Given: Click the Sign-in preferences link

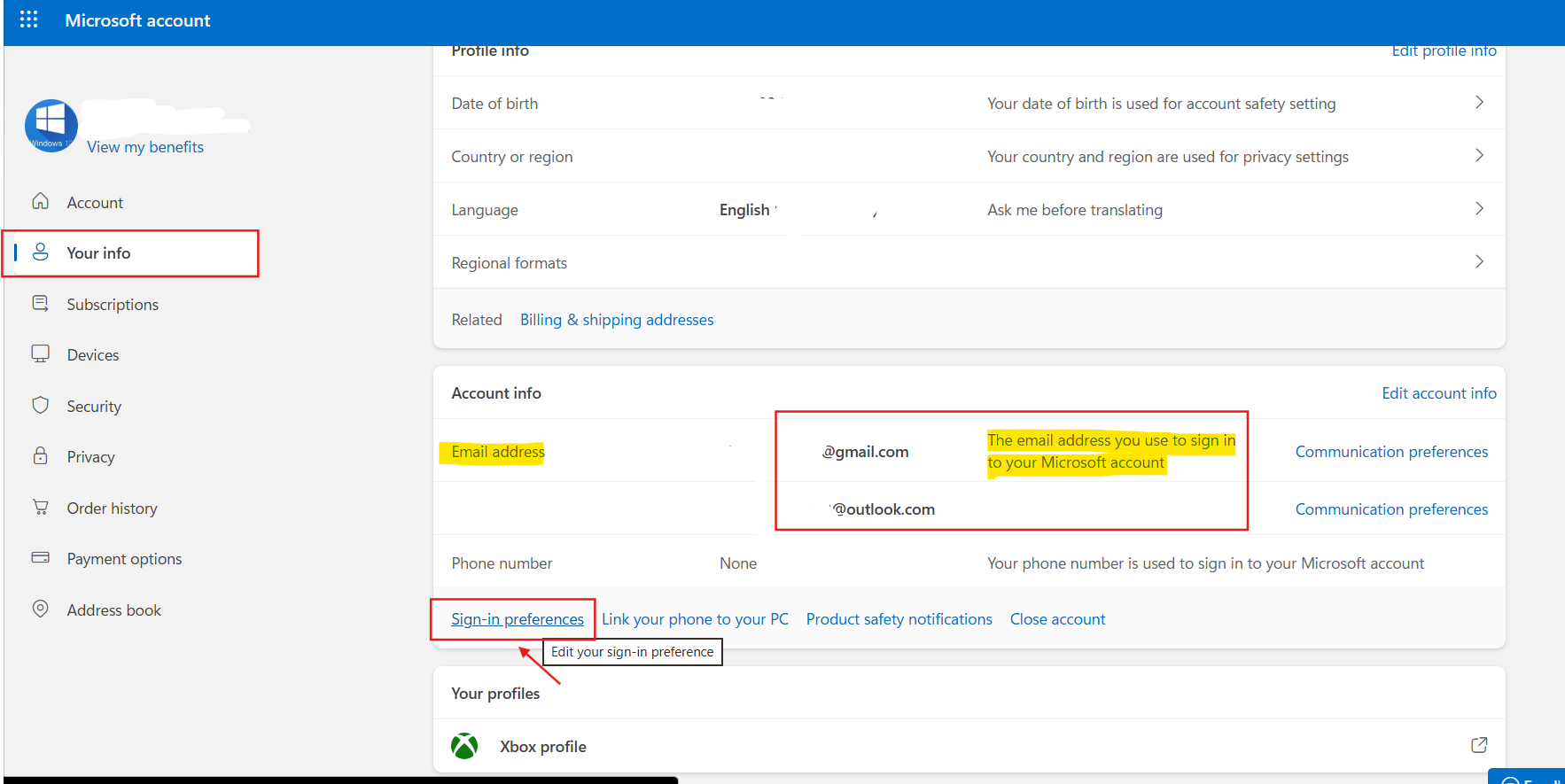Looking at the screenshot, I should click(518, 619).
